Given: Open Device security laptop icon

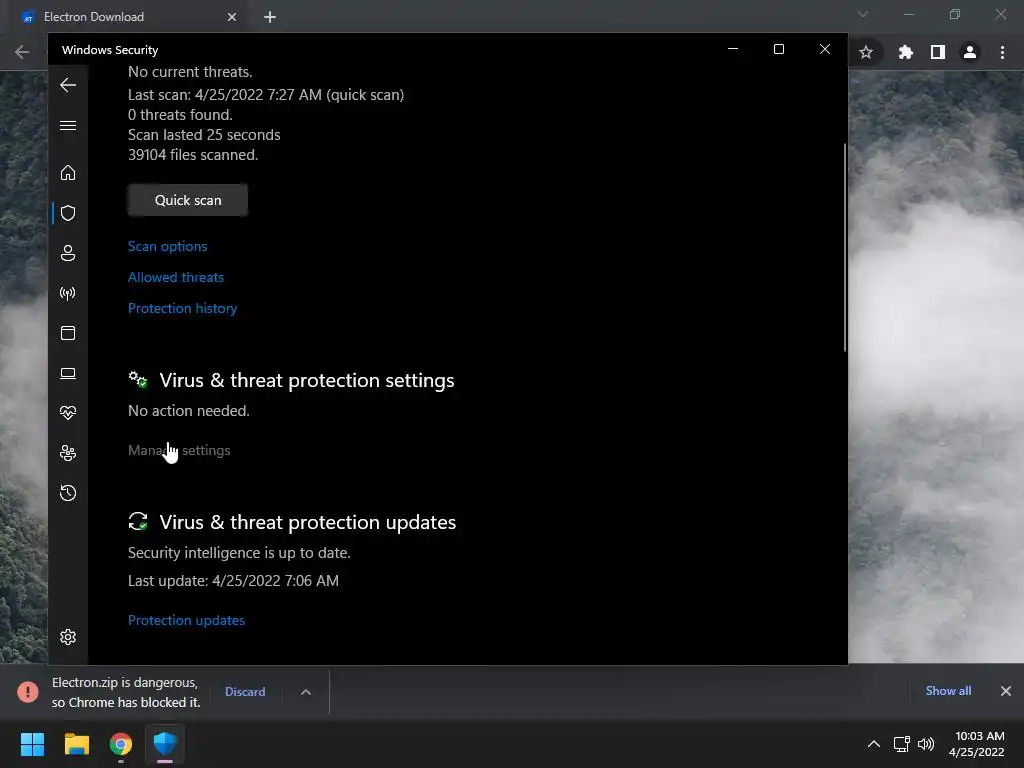Looking at the screenshot, I should click(68, 373).
